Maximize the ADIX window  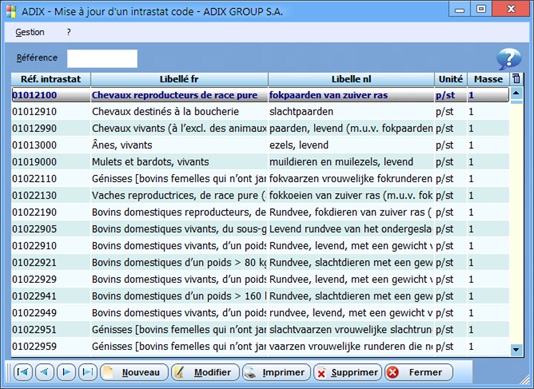pos(481,10)
